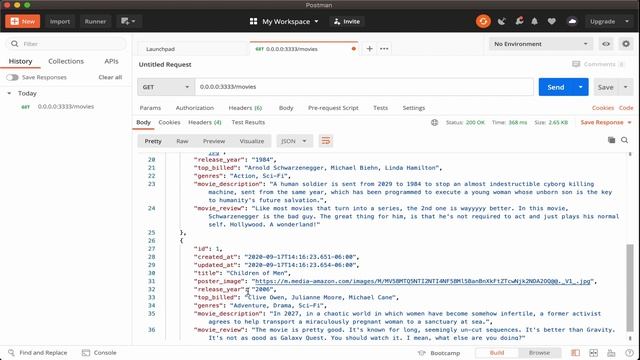The width and height of the screenshot is (640, 360).
Task: Open tab options three-dots menu
Action: tap(384, 49)
